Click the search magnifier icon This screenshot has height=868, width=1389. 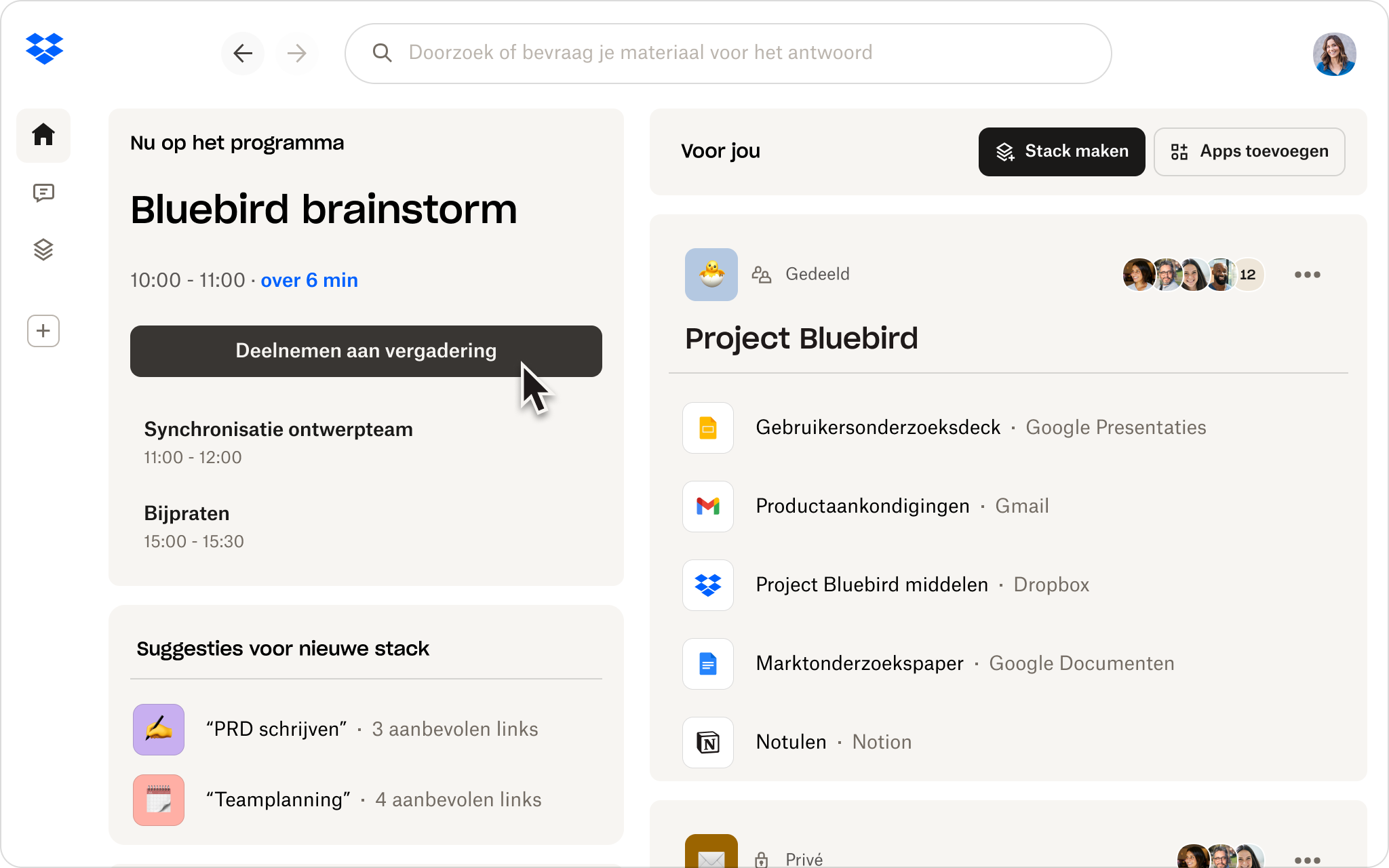point(383,53)
